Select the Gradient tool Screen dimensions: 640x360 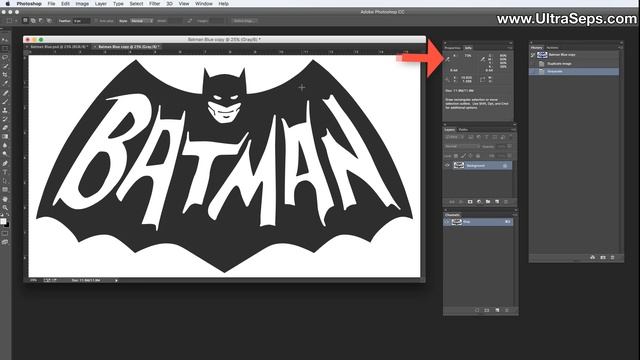[5, 136]
